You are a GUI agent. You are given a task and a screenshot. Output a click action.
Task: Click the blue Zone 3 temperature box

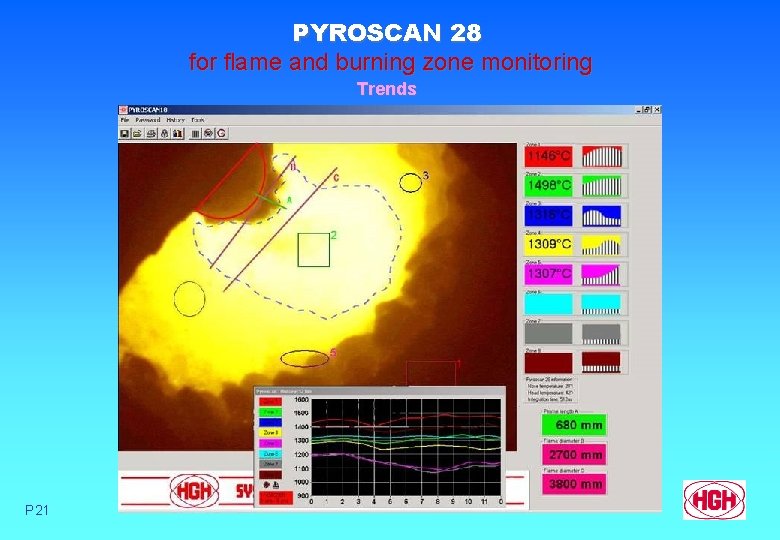(x=549, y=215)
